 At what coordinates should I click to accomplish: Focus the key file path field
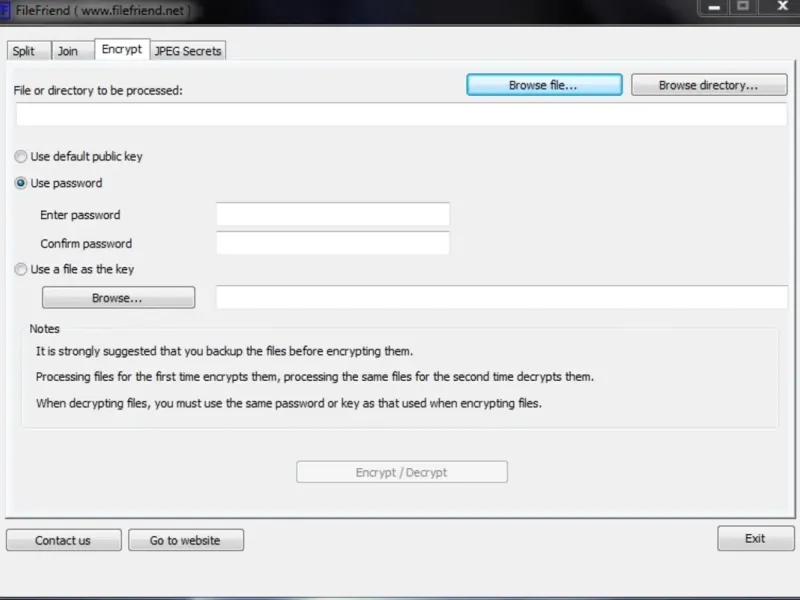tap(502, 297)
